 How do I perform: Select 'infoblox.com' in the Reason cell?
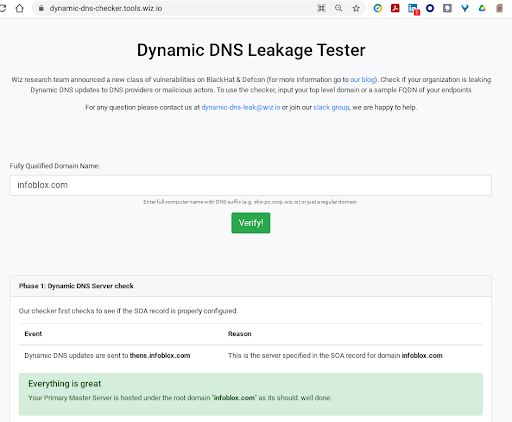[422, 356]
